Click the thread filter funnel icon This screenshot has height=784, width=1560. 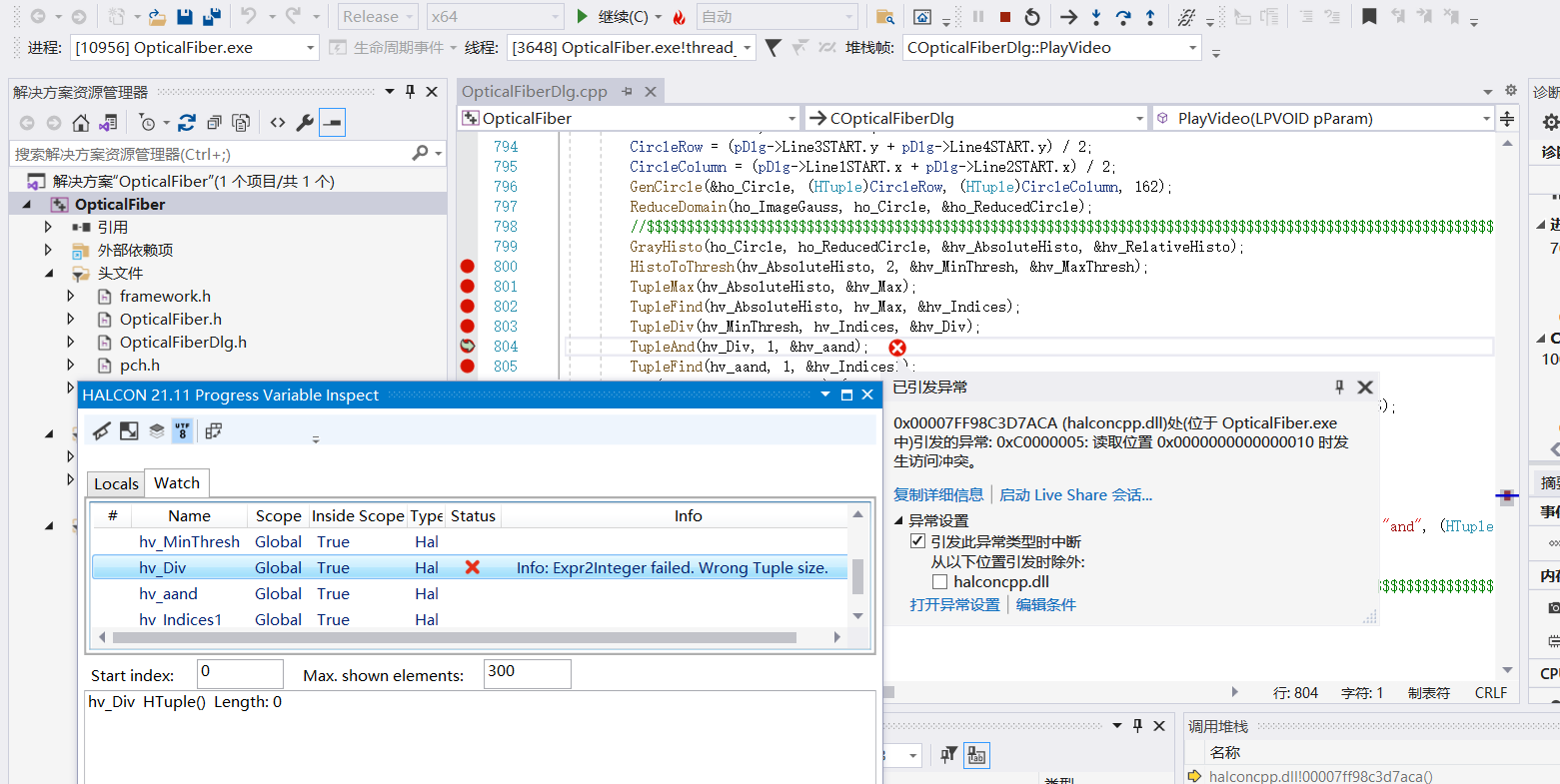pyautogui.click(x=773, y=47)
